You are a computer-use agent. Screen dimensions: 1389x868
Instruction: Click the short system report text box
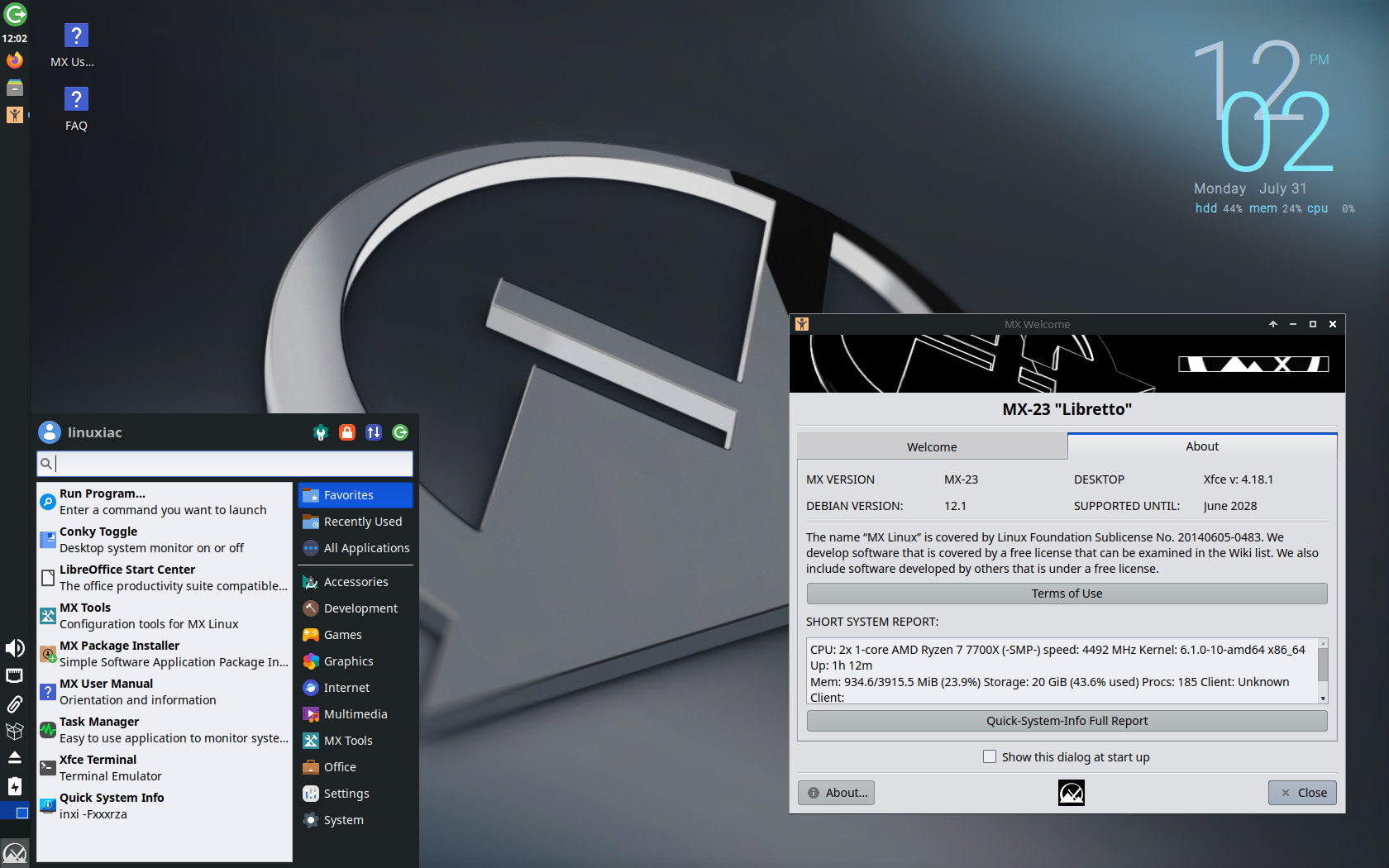click(x=1062, y=671)
